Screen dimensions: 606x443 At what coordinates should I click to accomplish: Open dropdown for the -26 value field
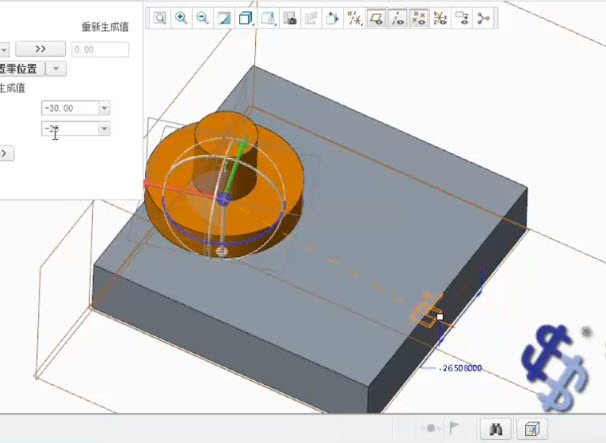pyautogui.click(x=105, y=129)
